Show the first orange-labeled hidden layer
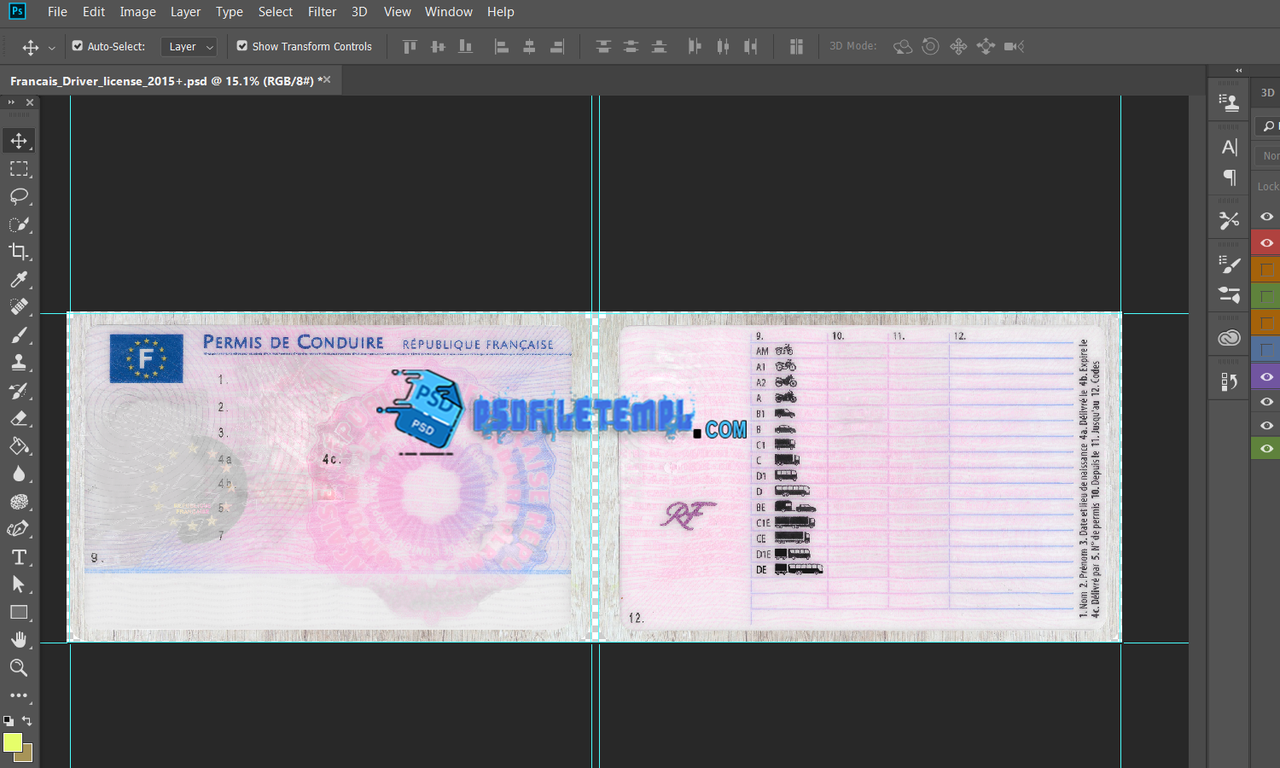The image size is (1280, 768). (x=1266, y=270)
